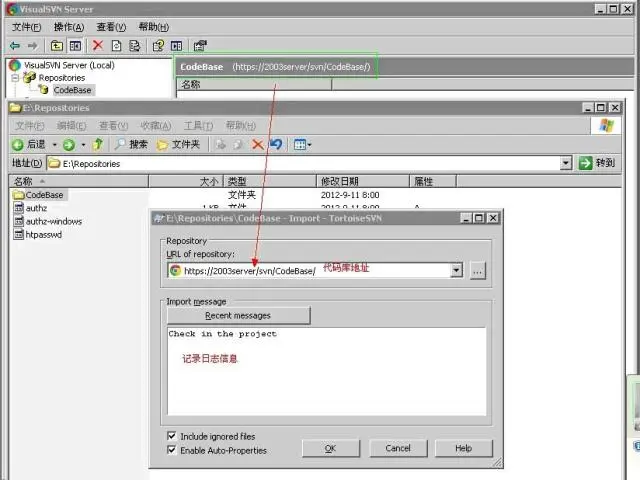Open 收藏(A) menu in Explorer window
This screenshot has height=480, width=640.
156,126
